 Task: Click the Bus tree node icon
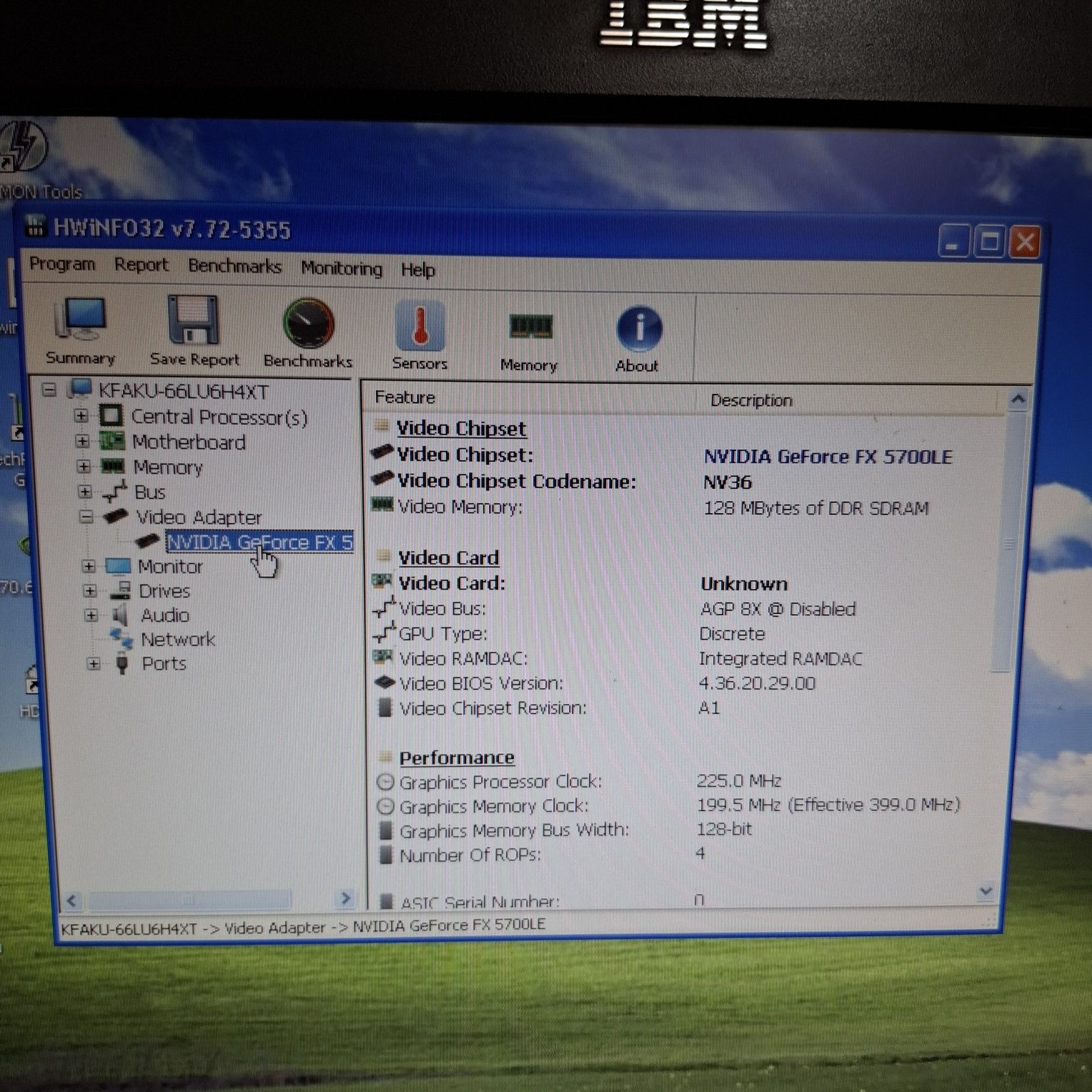(114, 491)
